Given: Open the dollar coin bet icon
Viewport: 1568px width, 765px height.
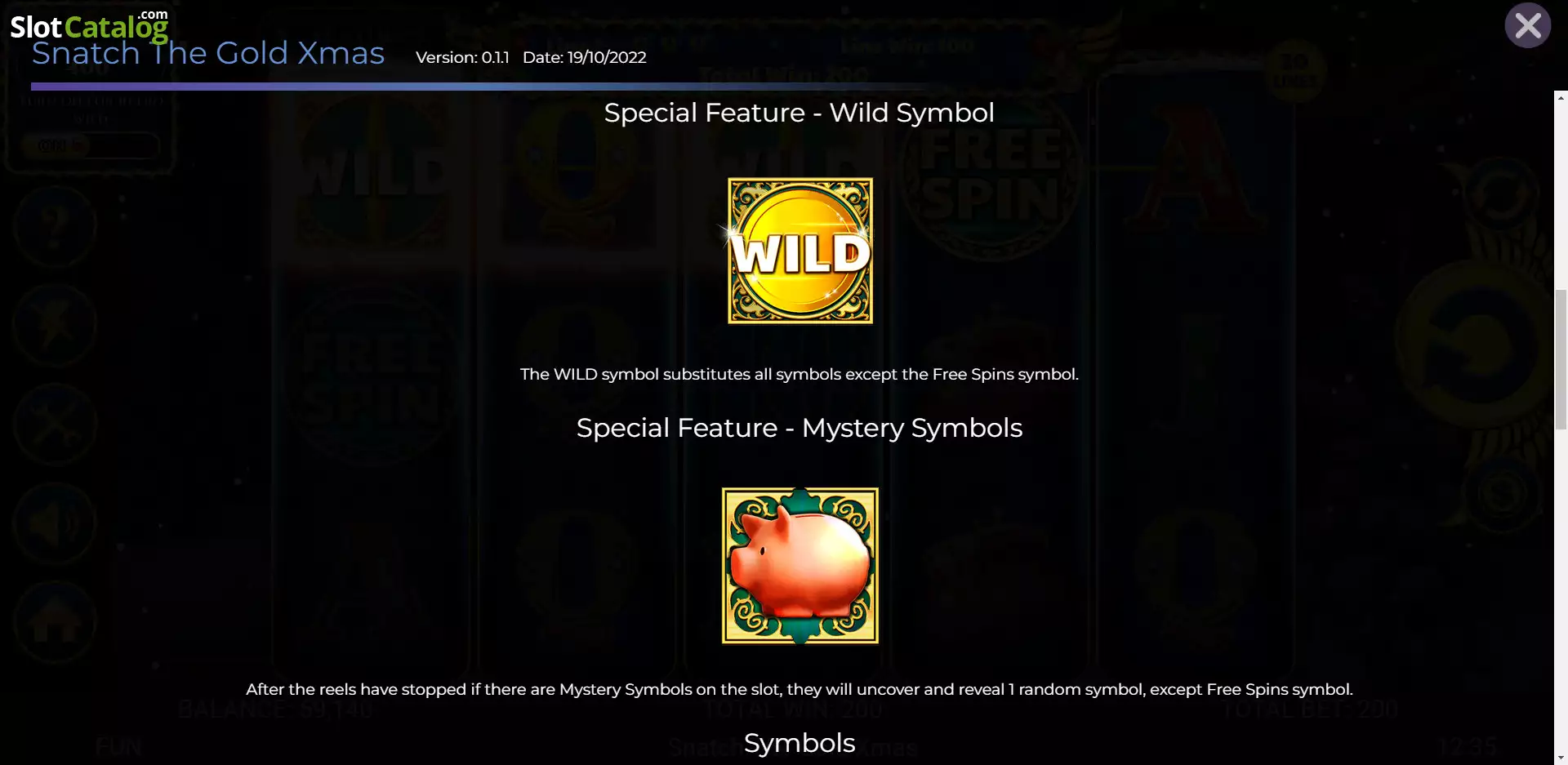Looking at the screenshot, I should (1503, 493).
